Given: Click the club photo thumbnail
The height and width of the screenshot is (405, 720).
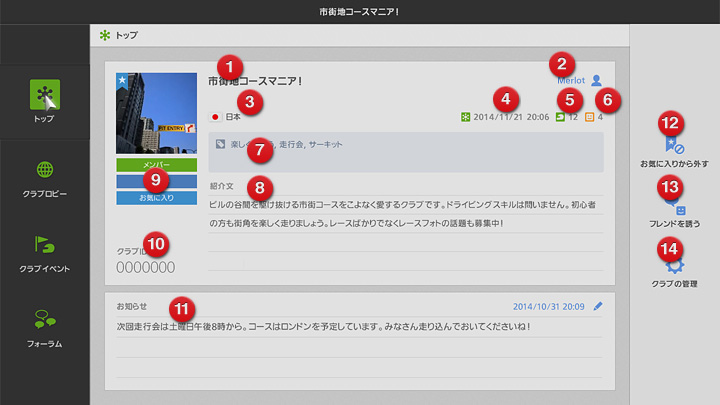Looking at the screenshot, I should tap(157, 113).
